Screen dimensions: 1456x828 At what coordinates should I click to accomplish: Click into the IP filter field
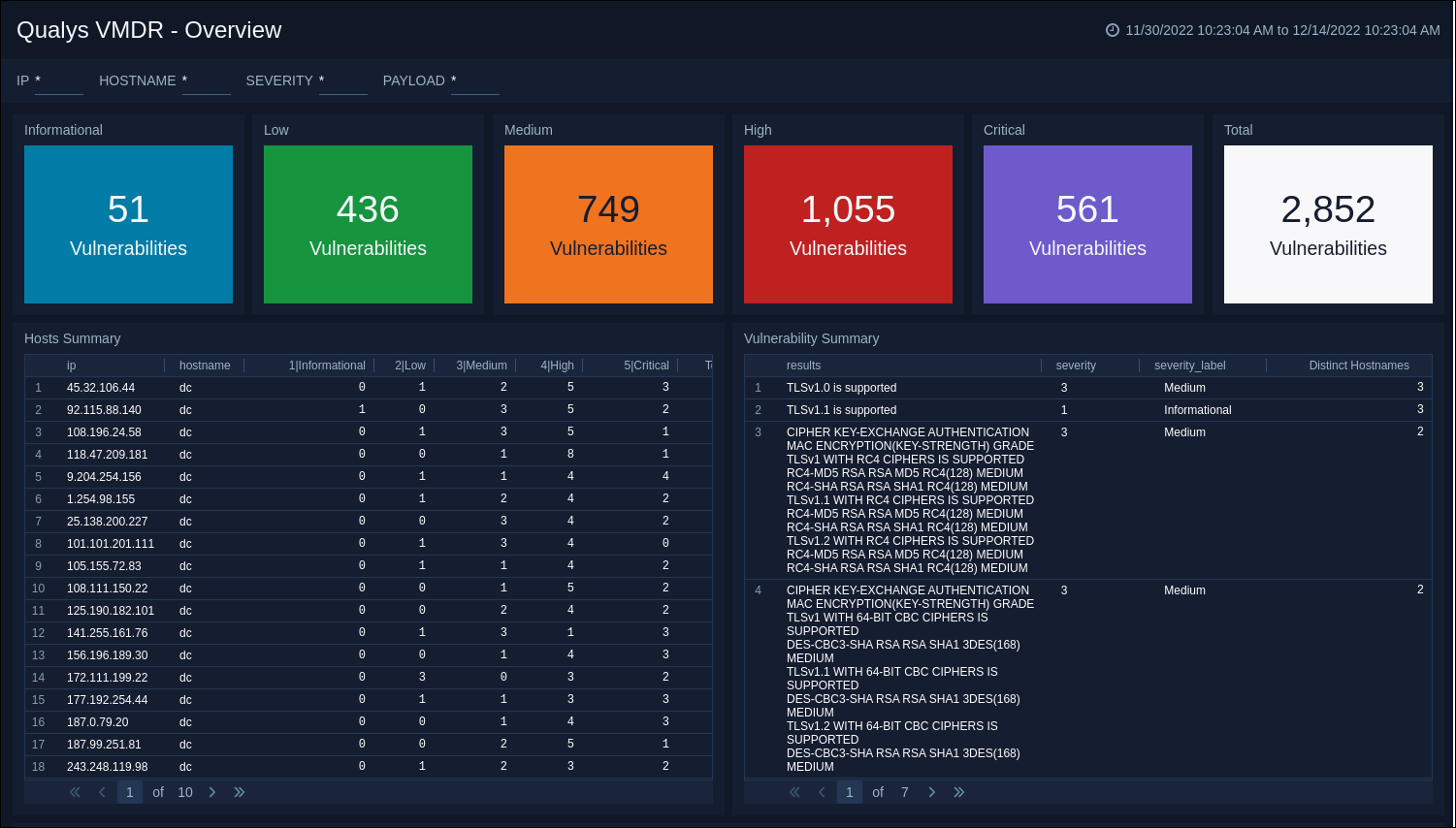point(58,87)
